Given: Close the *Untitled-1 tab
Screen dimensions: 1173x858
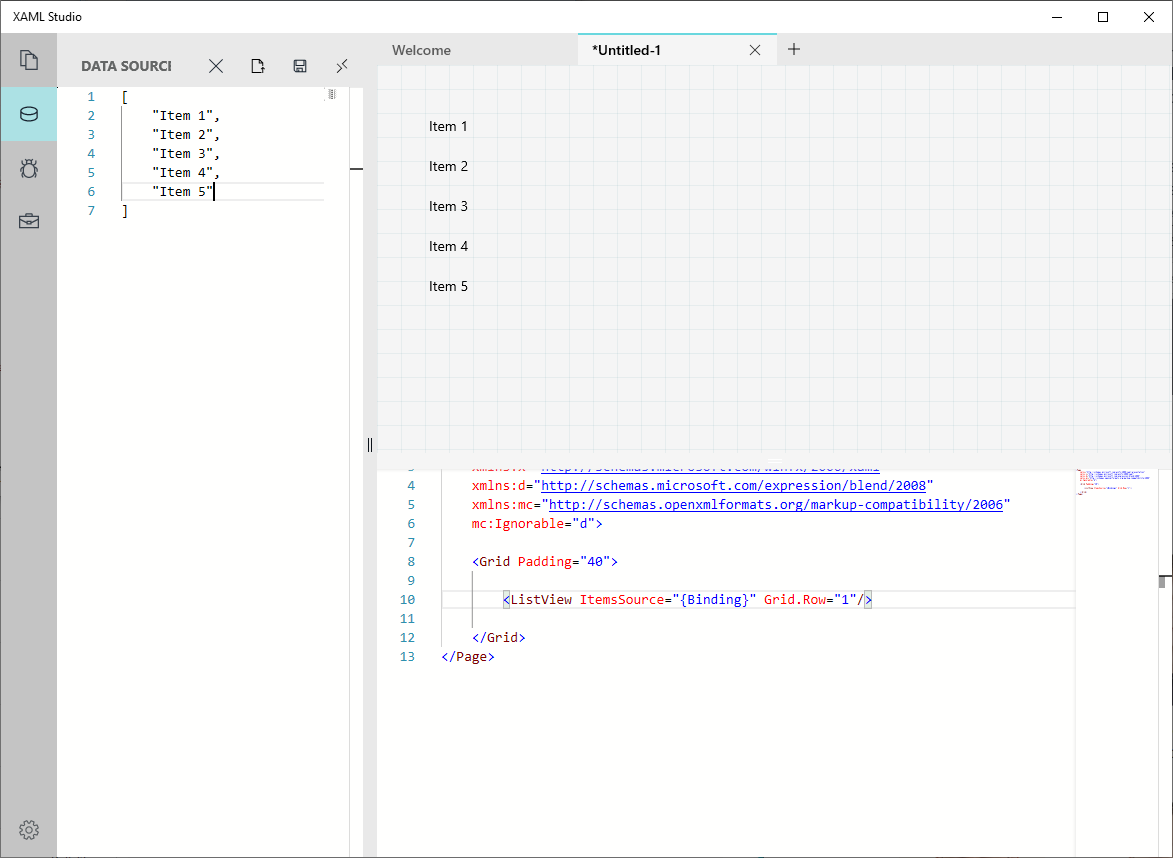Looking at the screenshot, I should (x=755, y=50).
